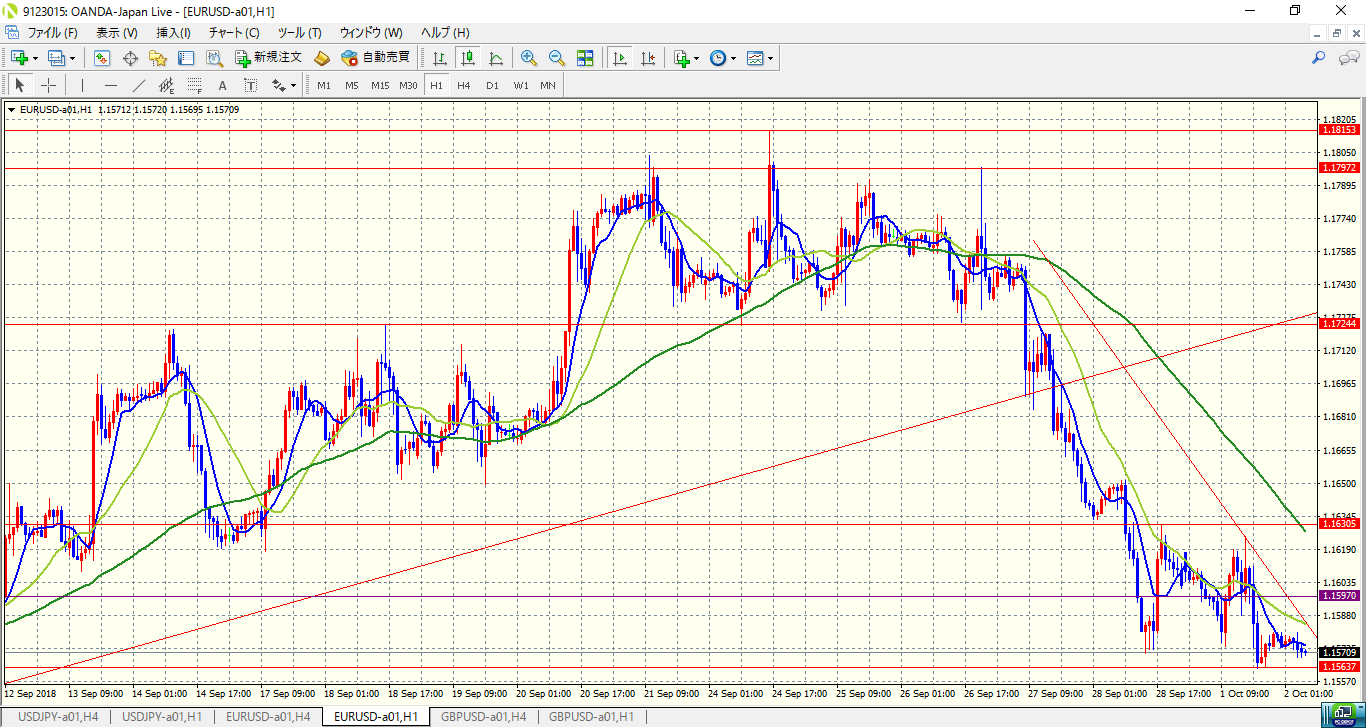The image size is (1366, 728).
Task: Tile chart windows icon
Action: point(585,58)
